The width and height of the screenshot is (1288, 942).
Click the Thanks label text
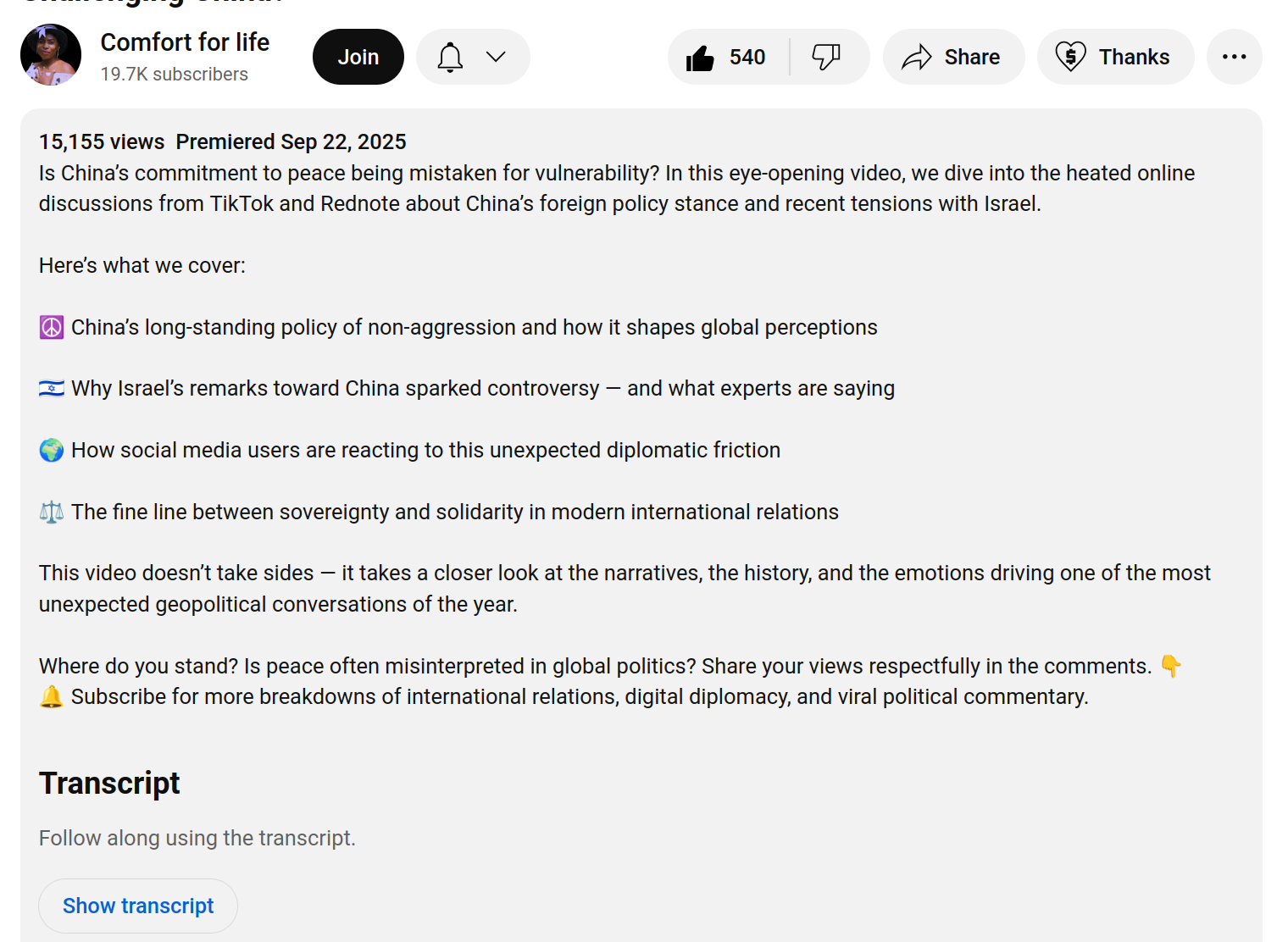1134,57
